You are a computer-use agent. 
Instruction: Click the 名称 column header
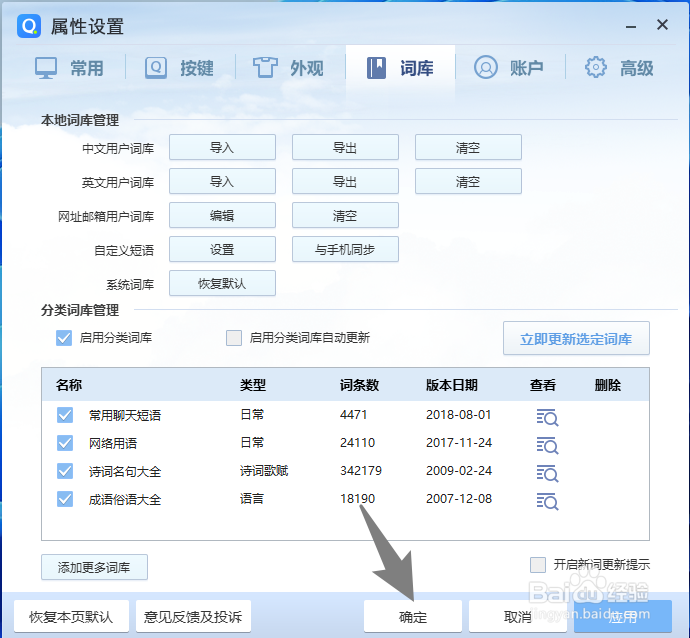[69, 385]
